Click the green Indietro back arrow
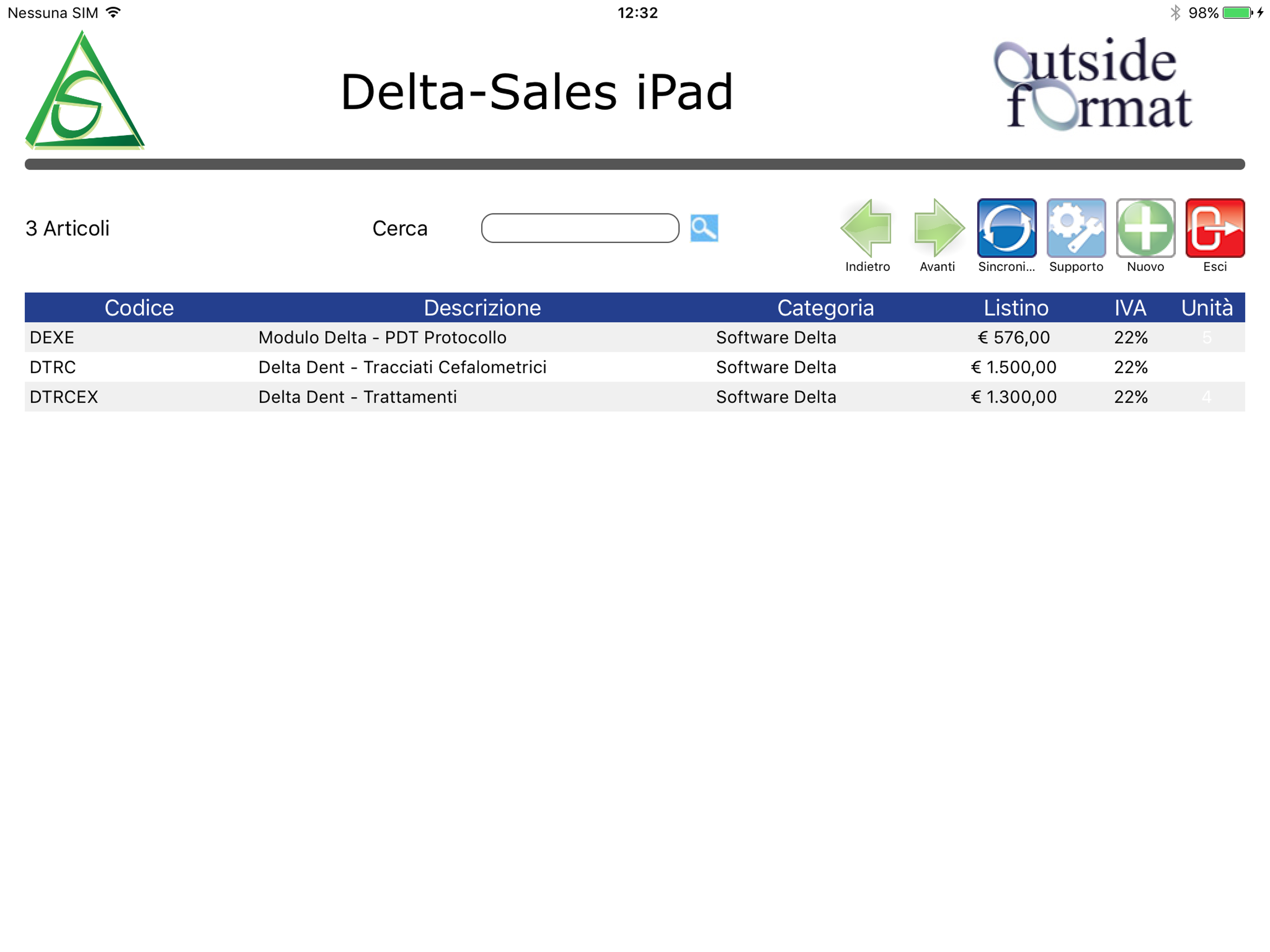Screen dimensions: 1270x952 867,229
